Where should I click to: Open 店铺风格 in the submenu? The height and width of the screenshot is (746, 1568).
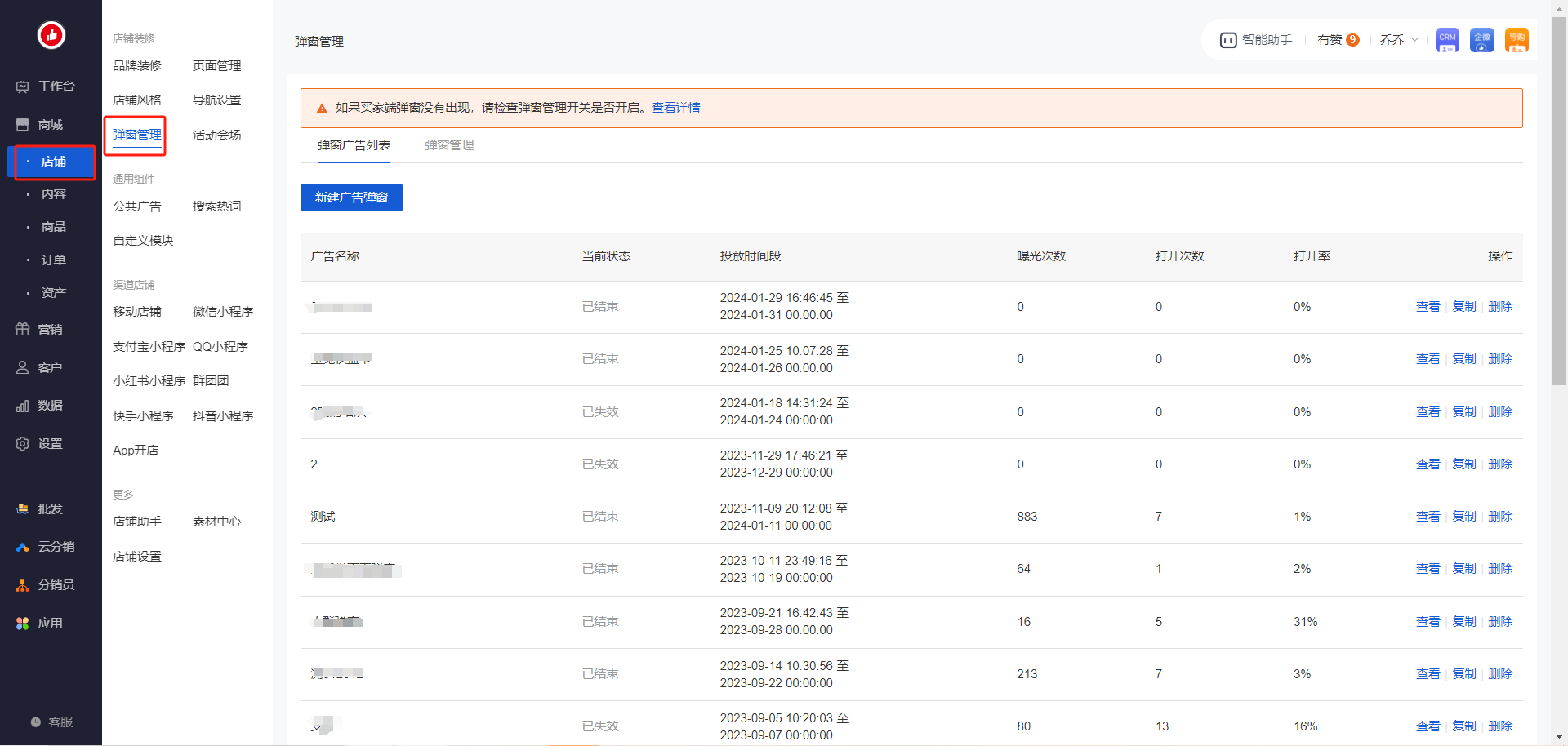point(137,100)
